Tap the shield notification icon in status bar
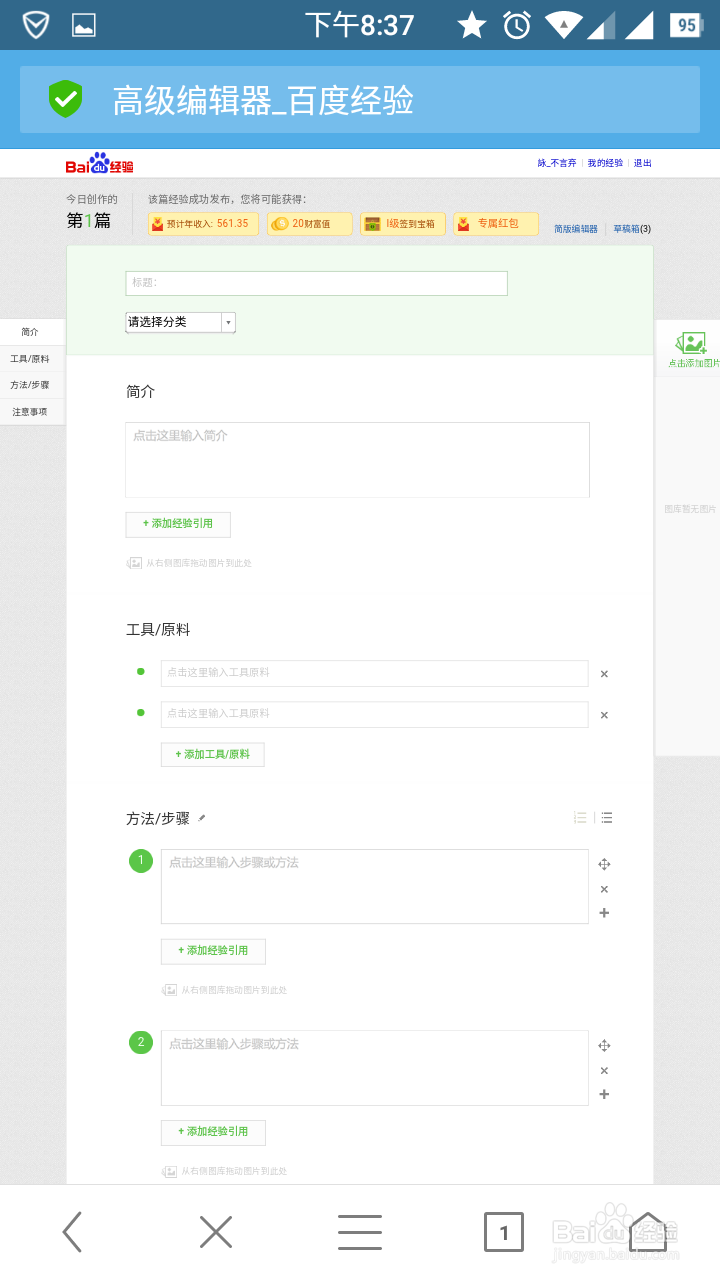 [x=36, y=25]
